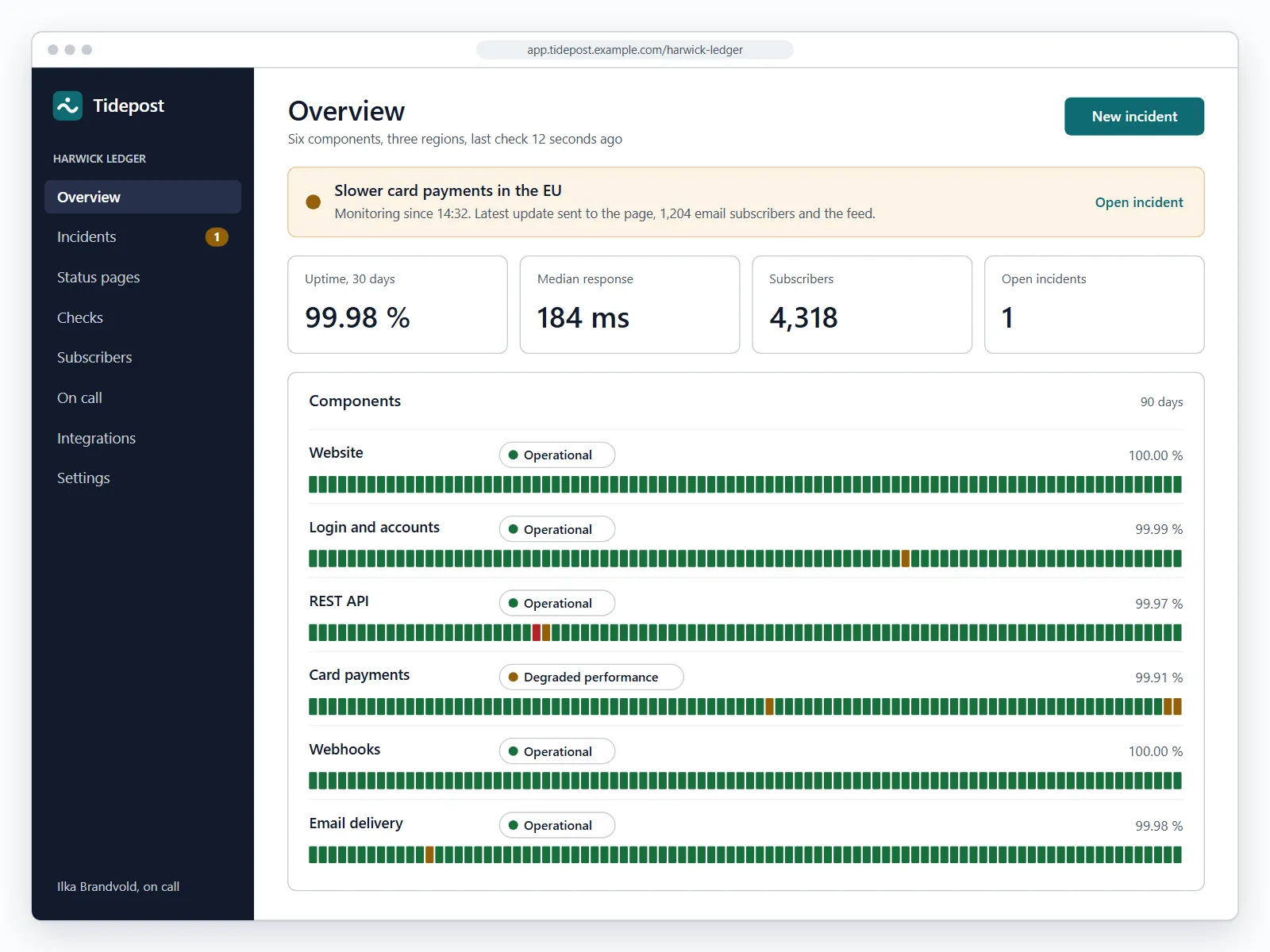Image resolution: width=1270 pixels, height=952 pixels.
Task: Click Login and accounts Operational pill
Action: point(557,529)
